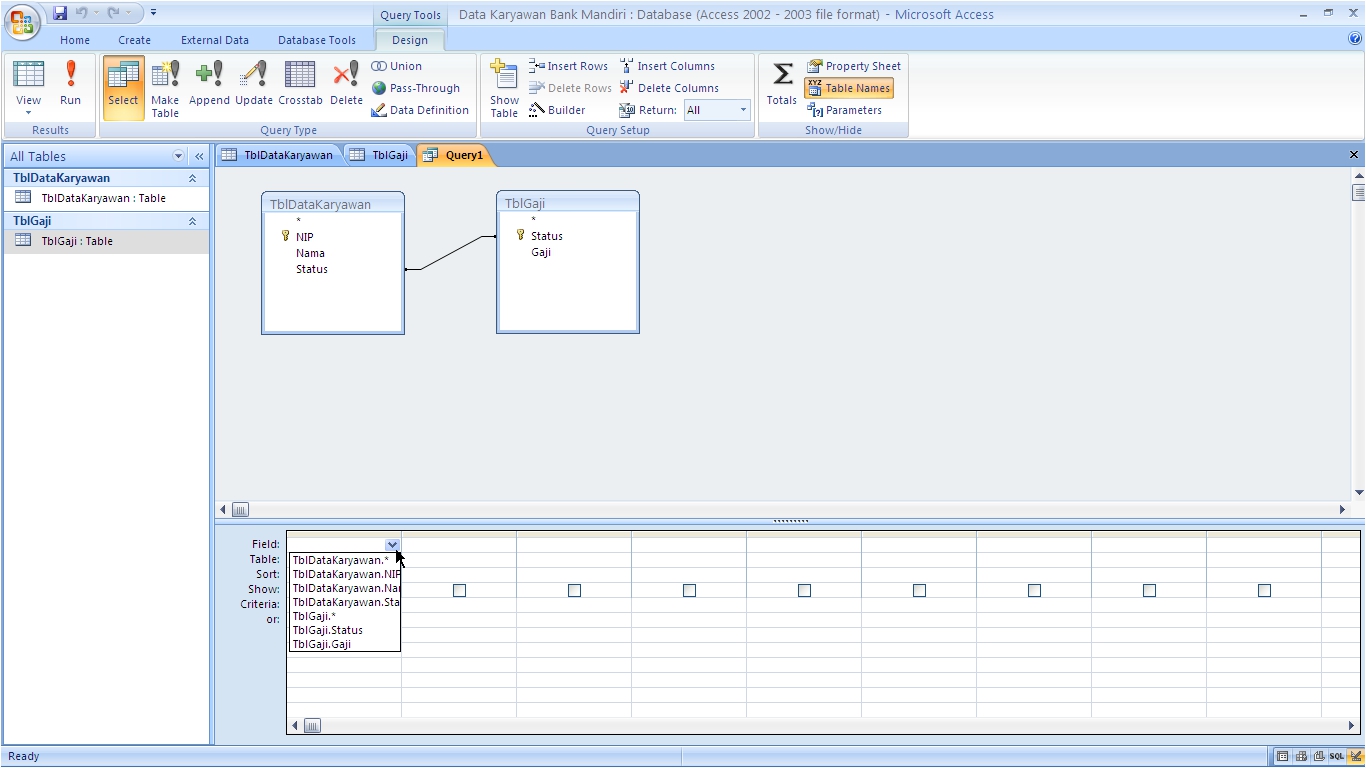Select TblGaji.Gaji from the field list
The height and width of the screenshot is (768, 1366).
coord(345,644)
